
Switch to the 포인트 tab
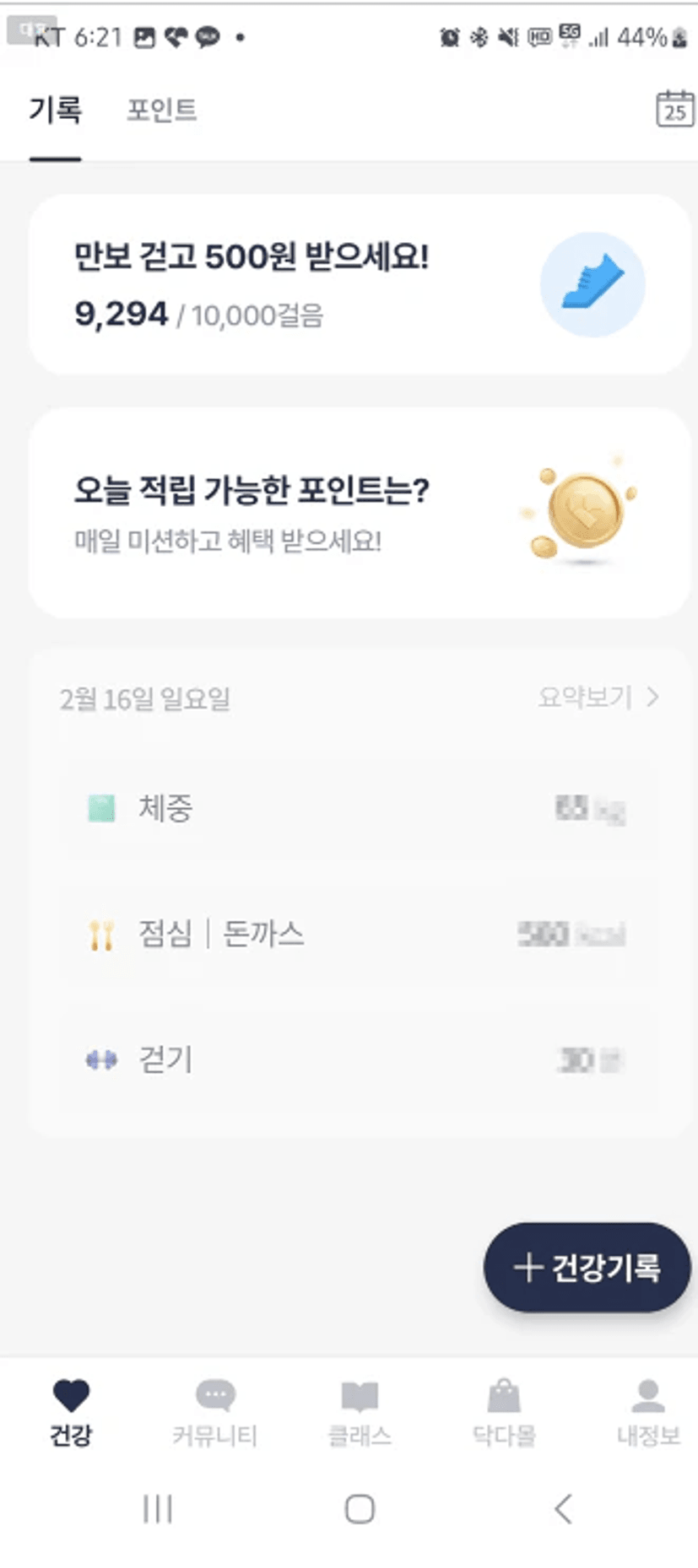click(x=161, y=110)
